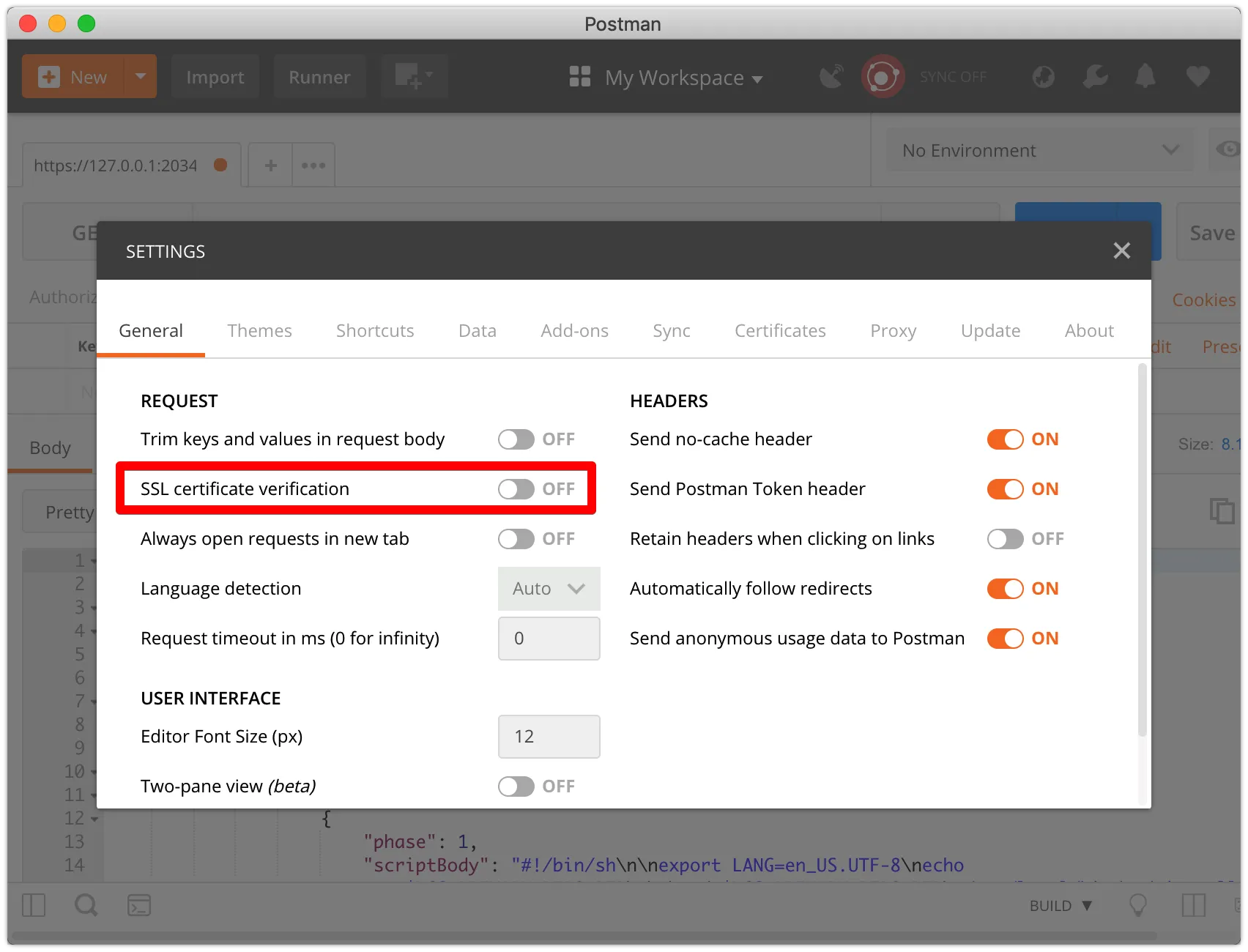
Task: Open notifications bell icon
Action: point(1145,76)
